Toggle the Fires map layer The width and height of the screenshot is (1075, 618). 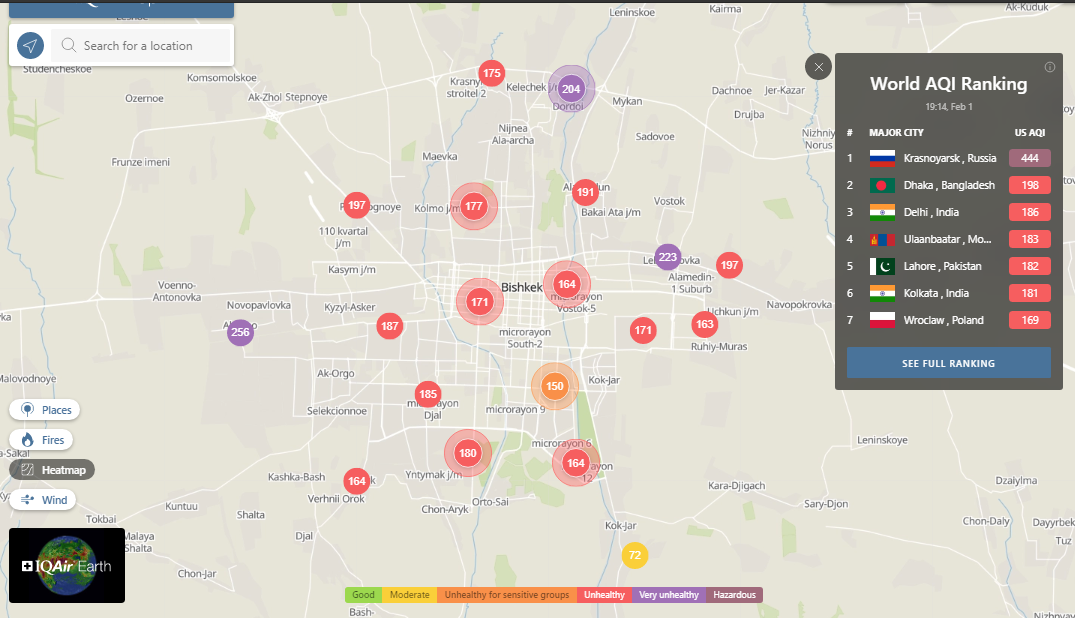pos(42,440)
